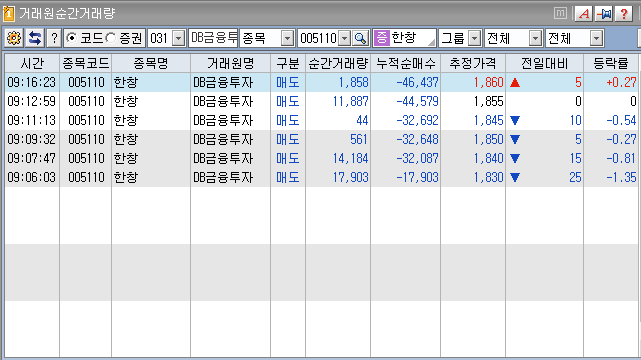Click the change rate -1.35
Image resolution: width=641 pixels, height=360 pixels.
pos(621,177)
